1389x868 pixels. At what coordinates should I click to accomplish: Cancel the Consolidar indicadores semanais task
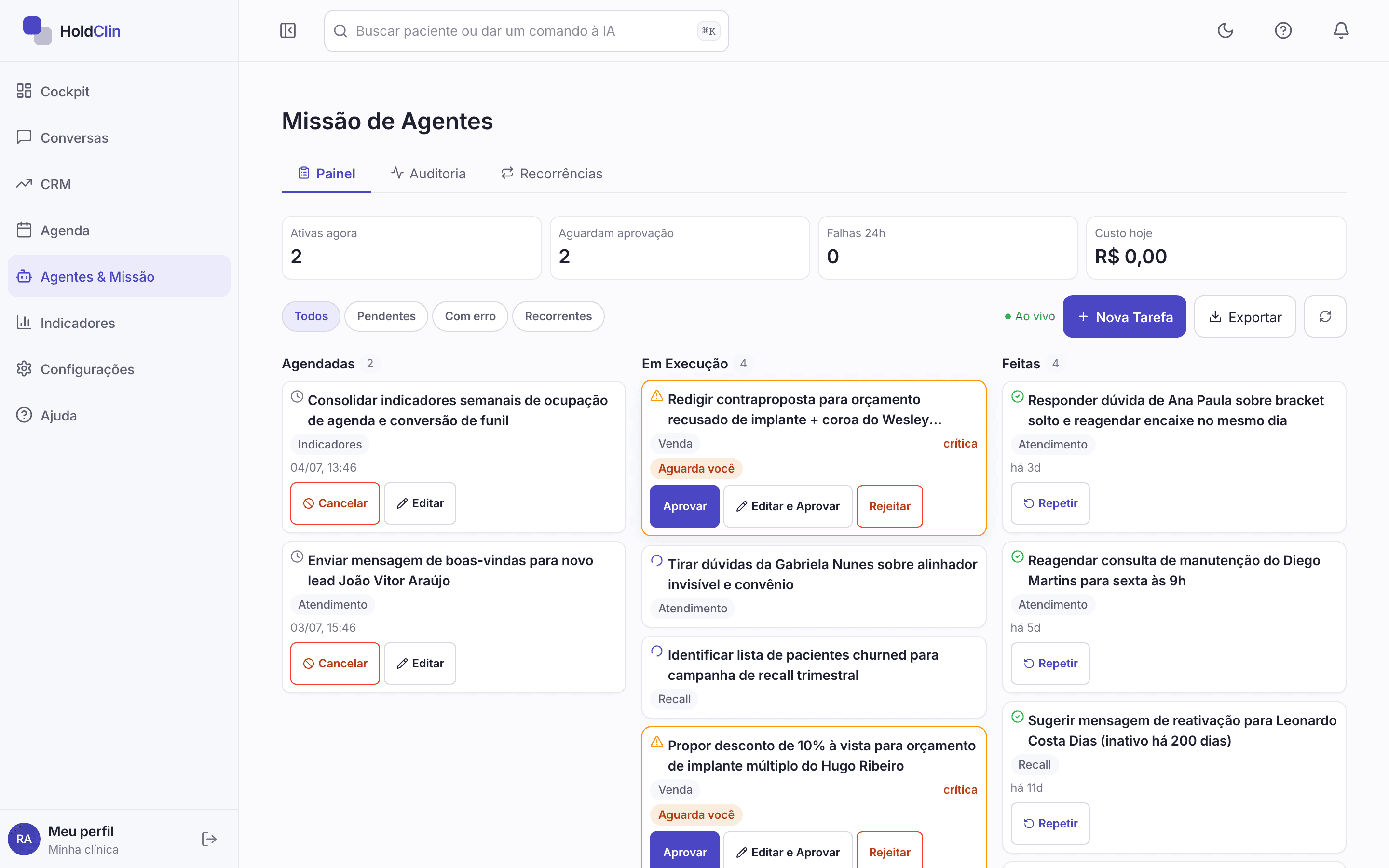point(335,503)
